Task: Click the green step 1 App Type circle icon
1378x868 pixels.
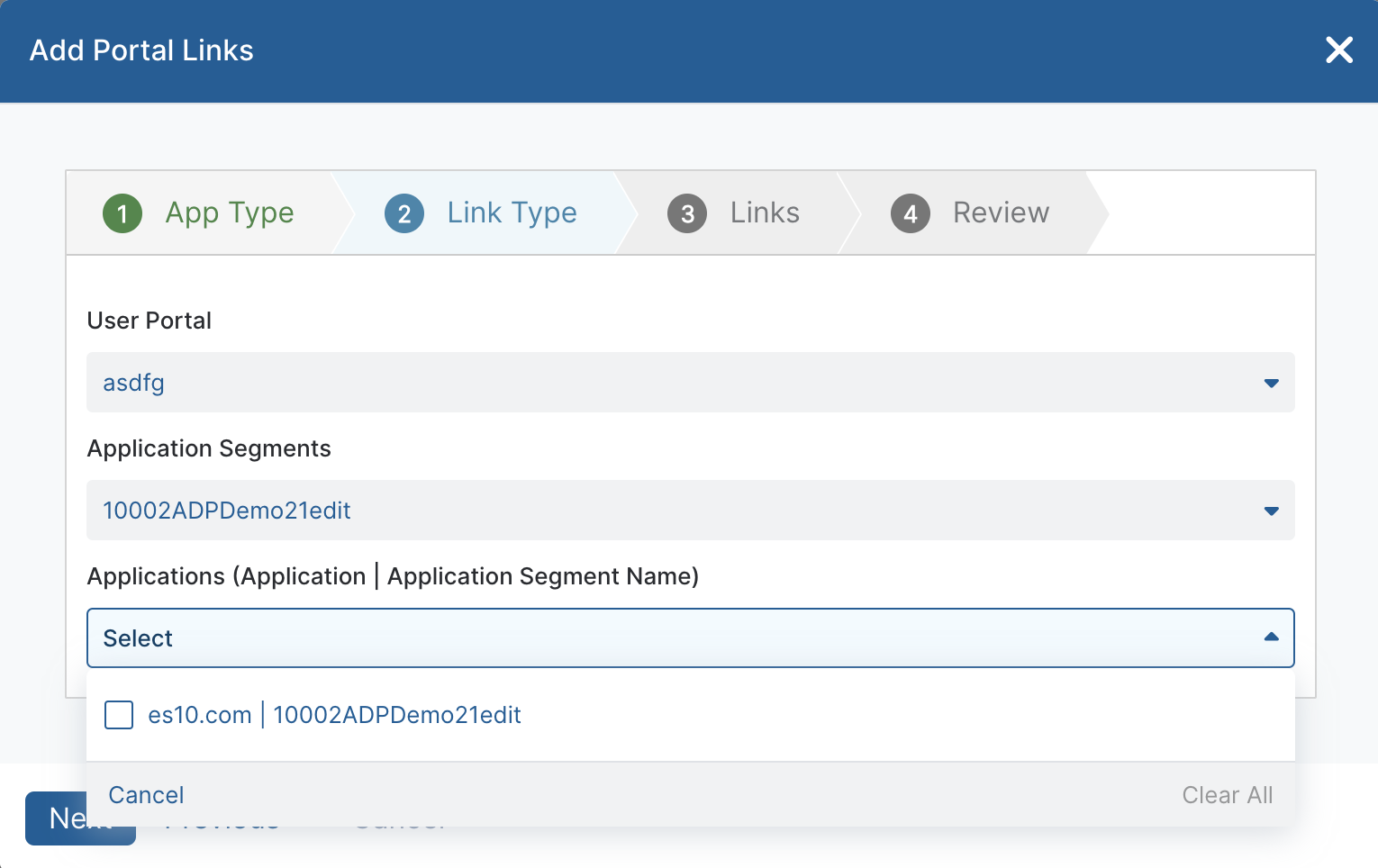Action: (122, 213)
